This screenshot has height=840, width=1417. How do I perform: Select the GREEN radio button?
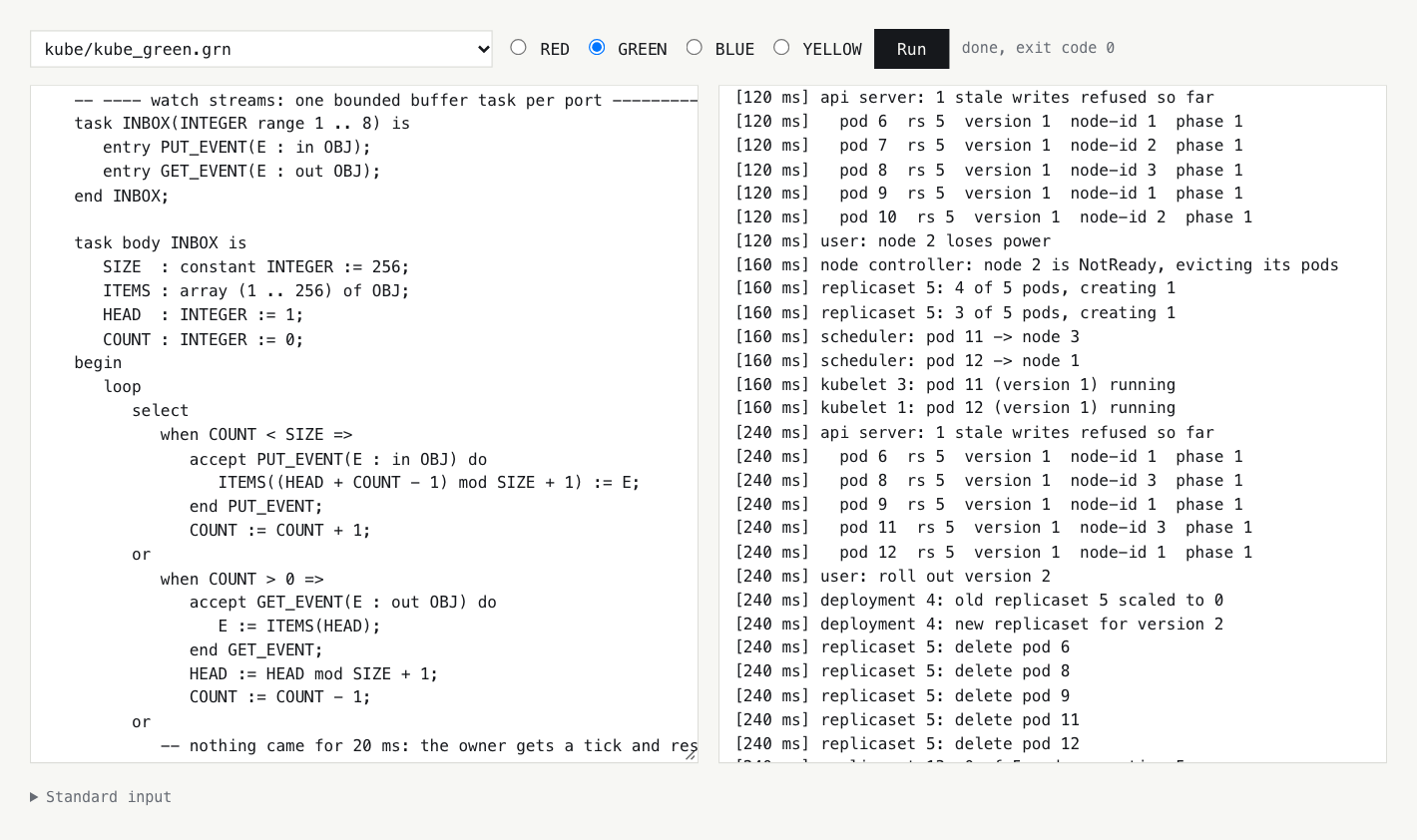(x=597, y=47)
